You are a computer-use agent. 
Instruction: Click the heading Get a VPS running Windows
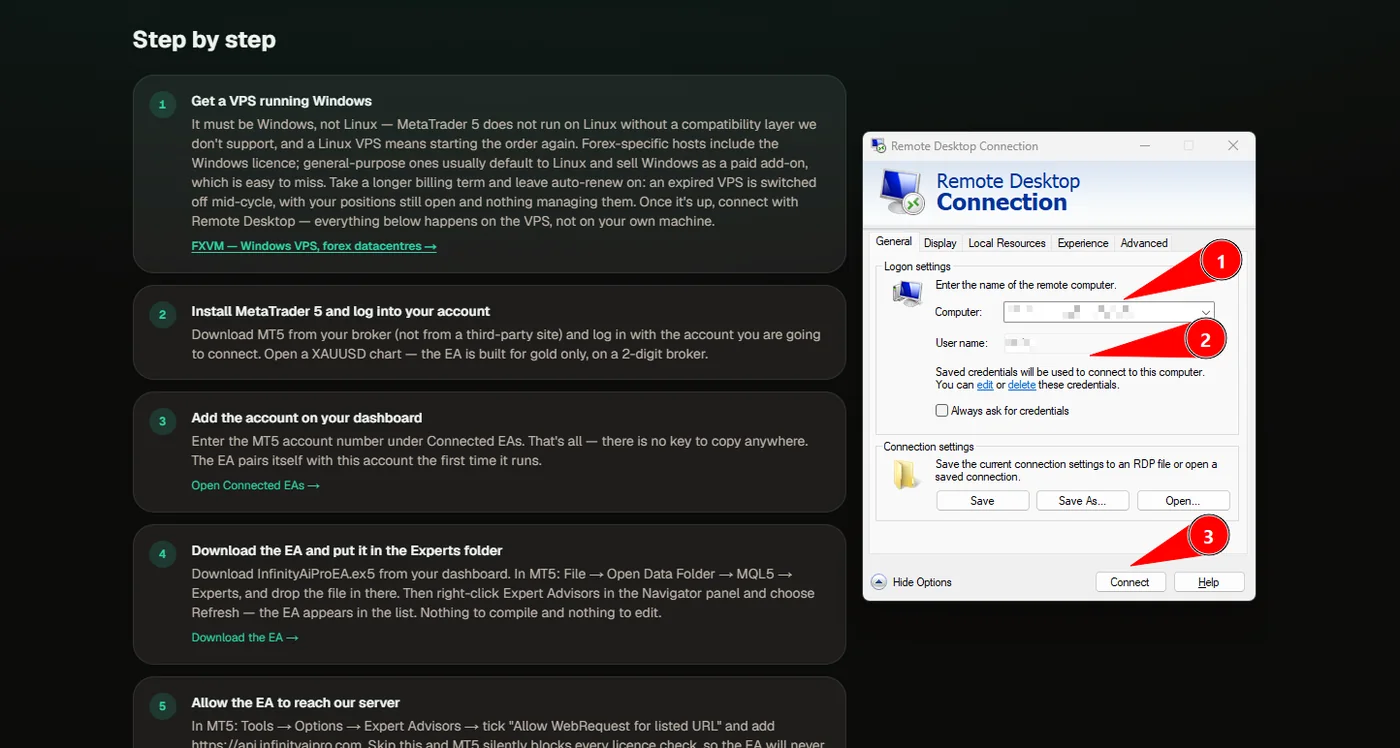(x=282, y=101)
